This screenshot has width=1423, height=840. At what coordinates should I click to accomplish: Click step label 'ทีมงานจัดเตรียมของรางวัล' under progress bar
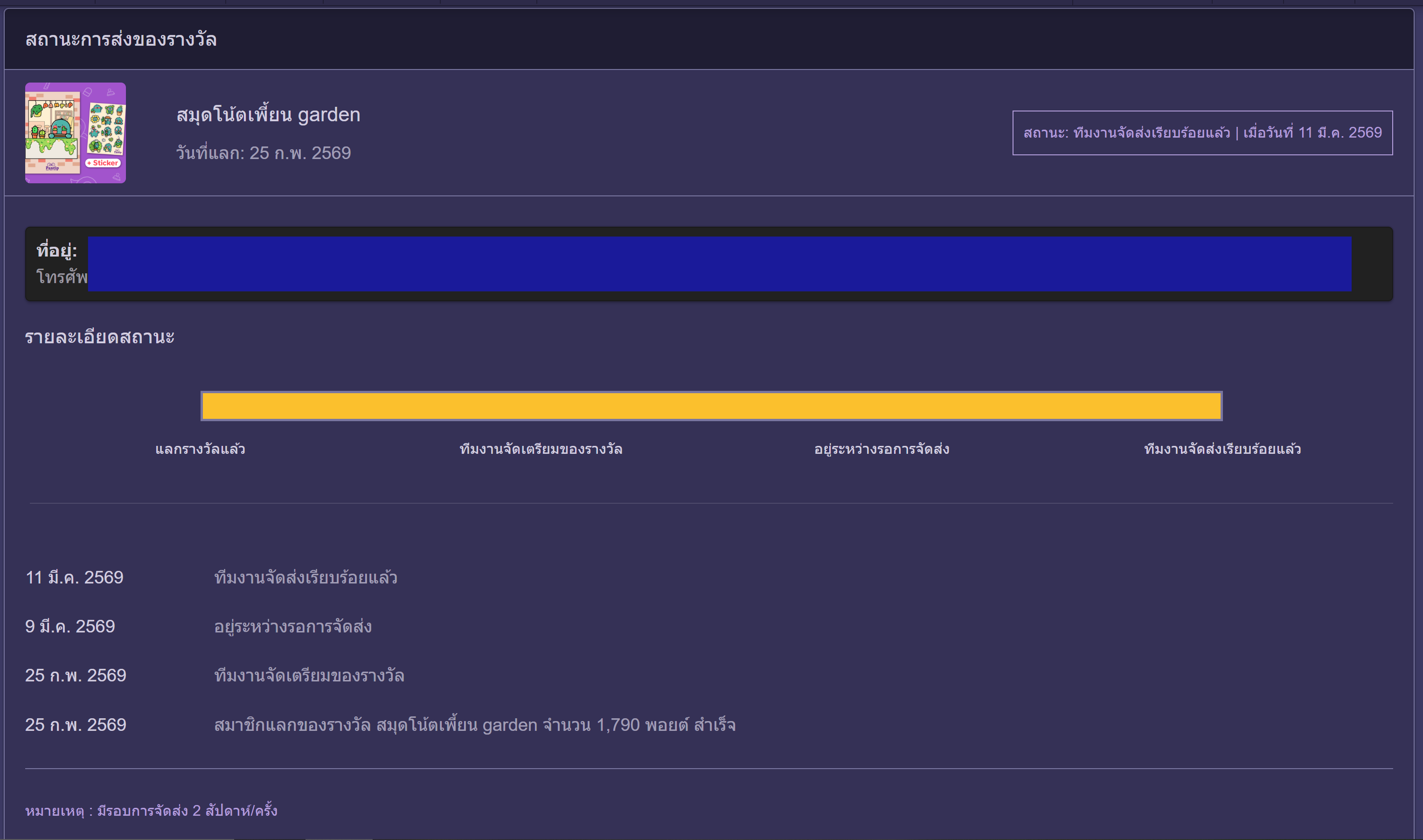(x=541, y=450)
